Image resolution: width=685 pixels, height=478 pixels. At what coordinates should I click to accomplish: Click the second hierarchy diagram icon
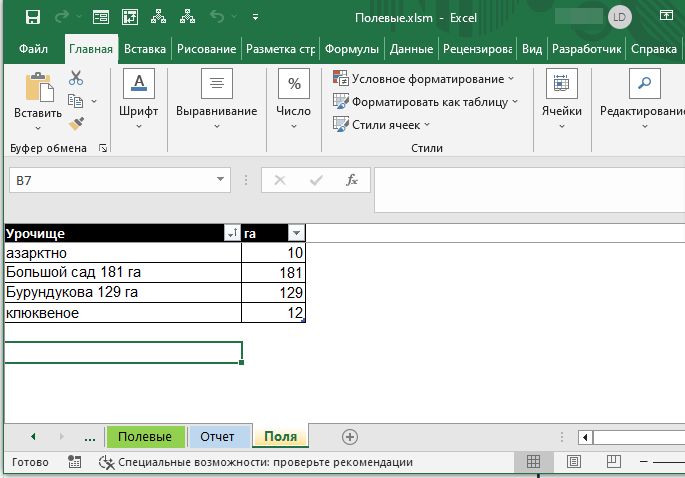tap(187, 17)
